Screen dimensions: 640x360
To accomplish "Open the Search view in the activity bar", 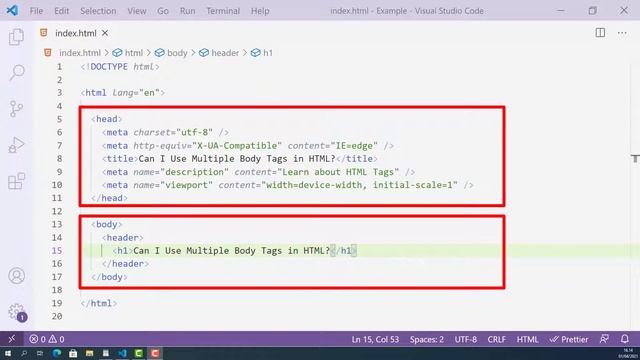I will coord(17,73).
